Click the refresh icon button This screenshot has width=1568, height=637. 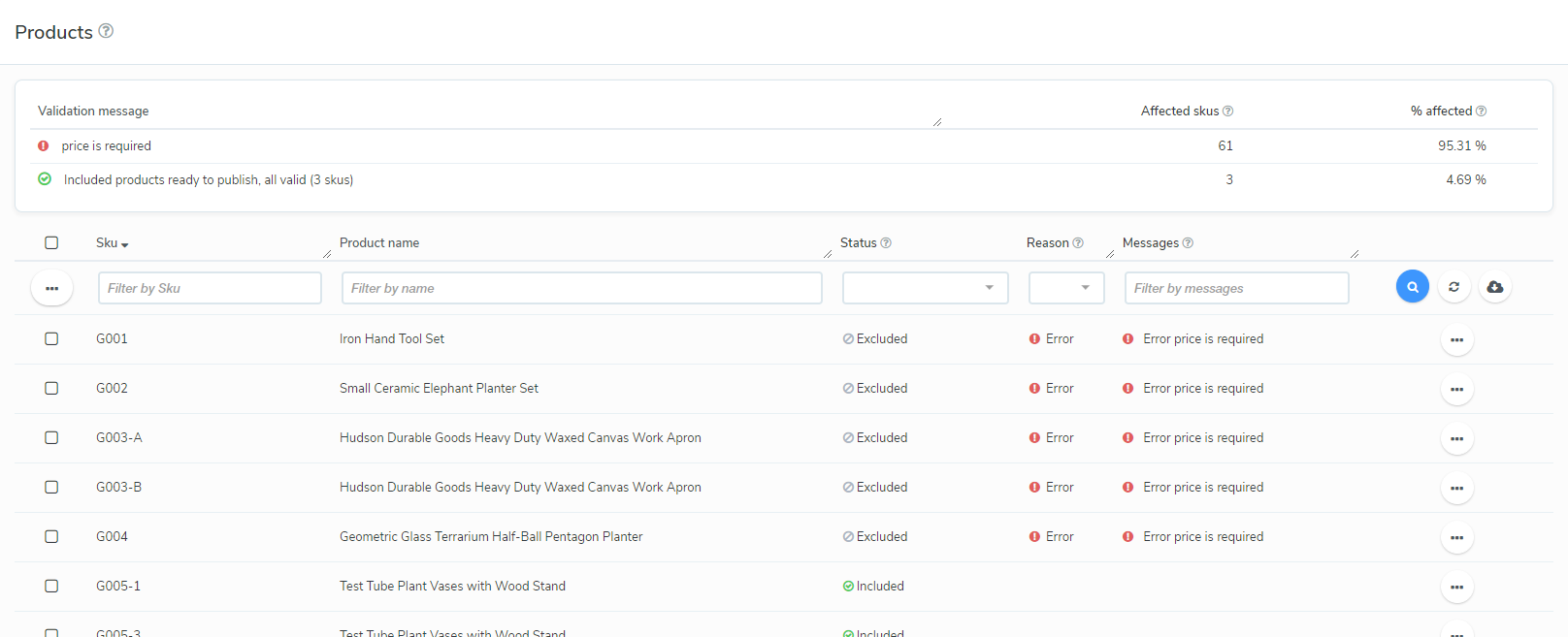pos(1454,287)
